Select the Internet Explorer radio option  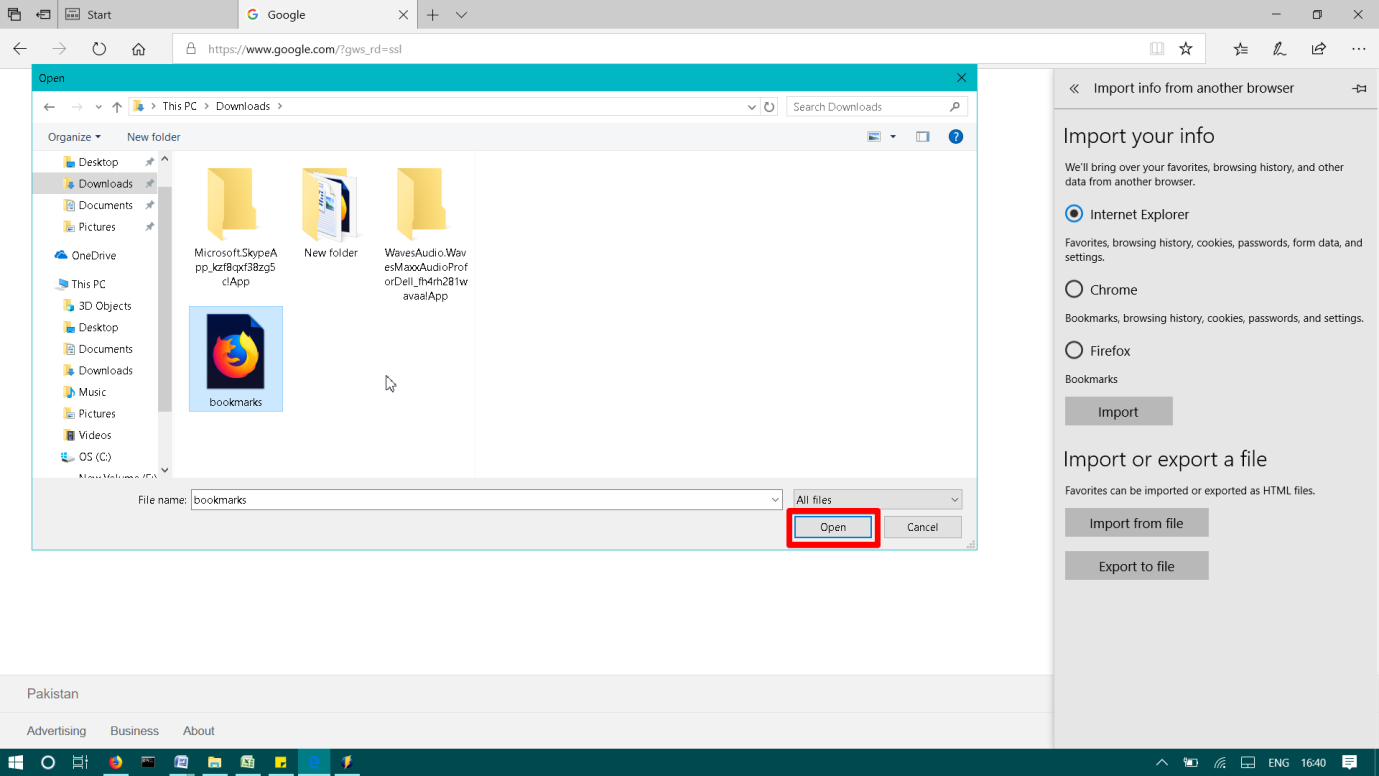tap(1074, 214)
